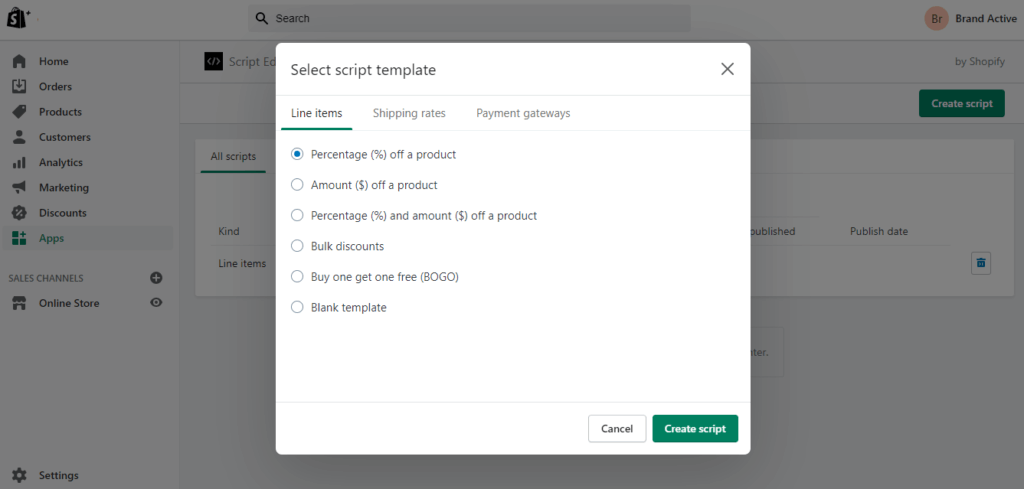Click the Analytics bar chart icon
Image resolution: width=1024 pixels, height=489 pixels.
19,163
